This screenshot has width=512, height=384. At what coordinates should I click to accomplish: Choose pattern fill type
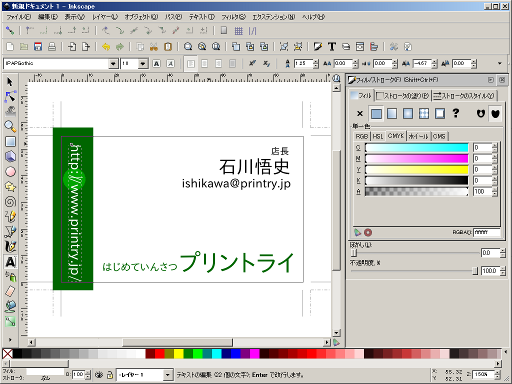click(424, 114)
